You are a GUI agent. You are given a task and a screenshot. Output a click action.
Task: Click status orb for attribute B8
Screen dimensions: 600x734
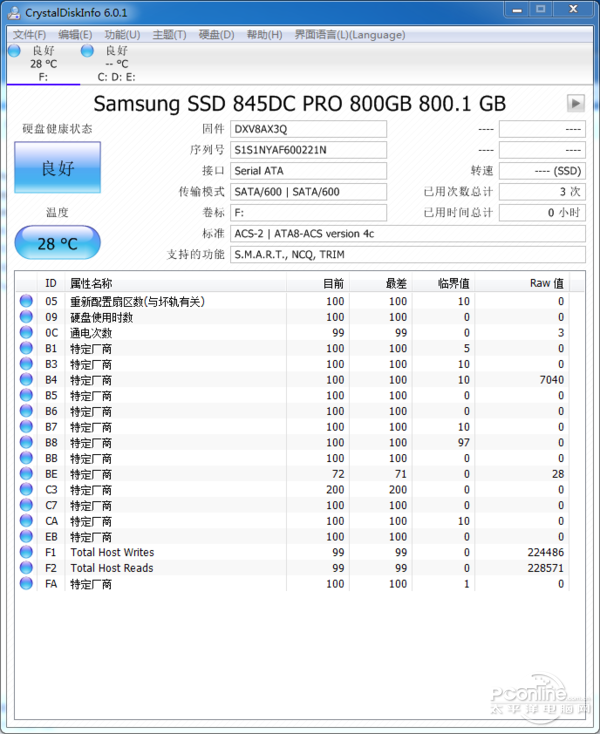tap(26, 442)
